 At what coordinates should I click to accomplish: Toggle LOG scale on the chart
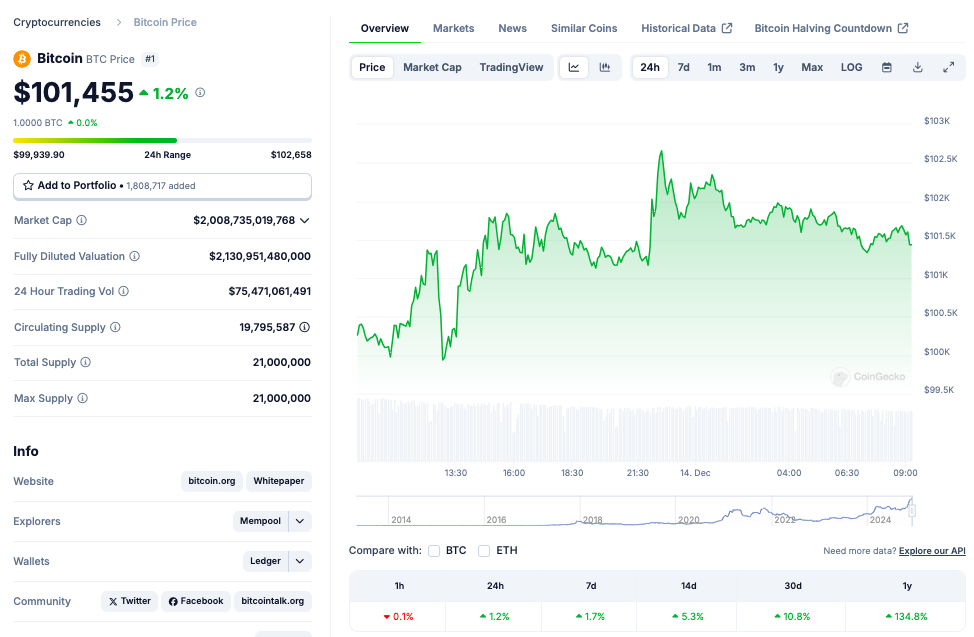tap(851, 67)
